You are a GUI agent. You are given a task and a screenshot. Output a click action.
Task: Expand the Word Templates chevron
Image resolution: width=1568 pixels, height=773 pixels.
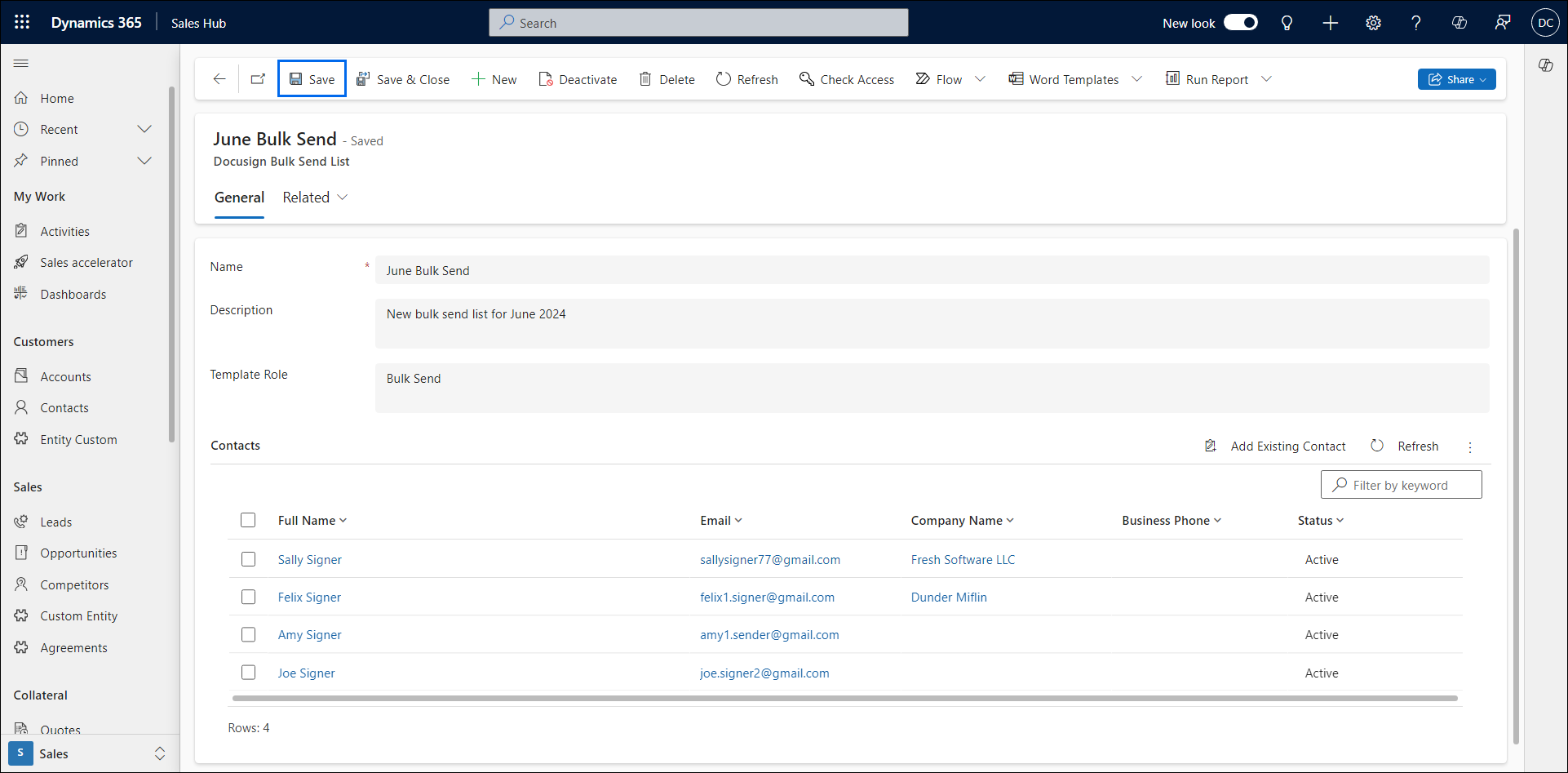coord(1138,78)
